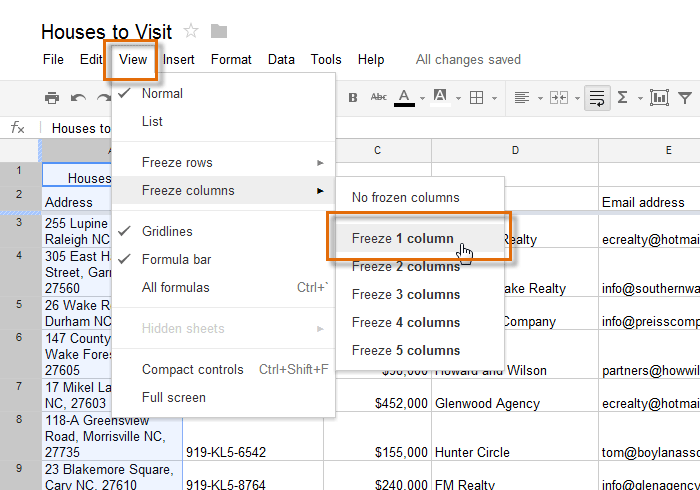Choose Freeze 3 columns
The width and height of the screenshot is (700, 490).
pyautogui.click(x=420, y=295)
